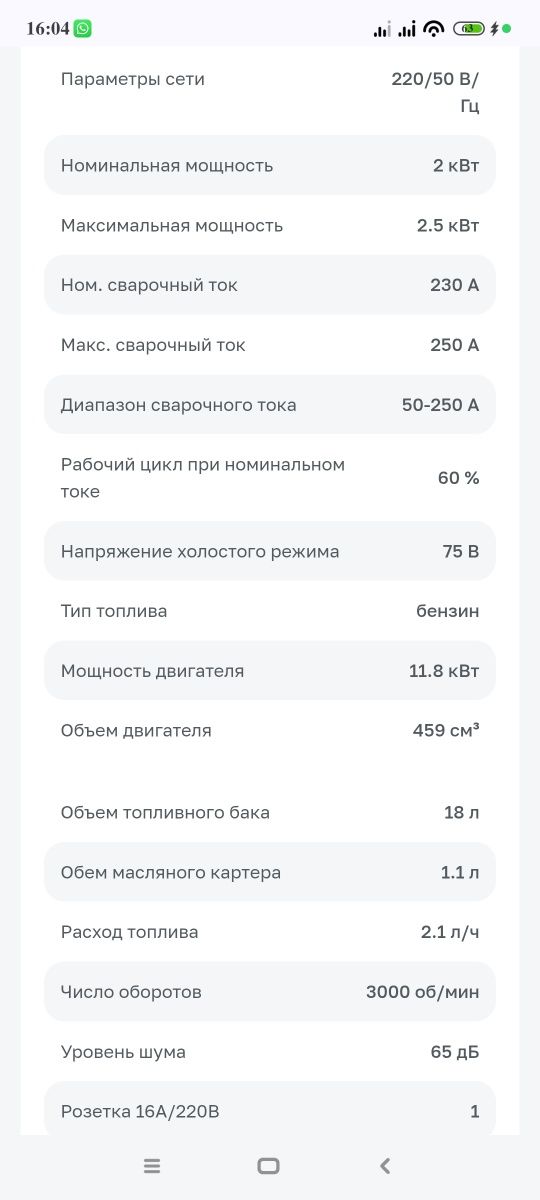Select the Мощность двигателя 11.8 кВт row

(270, 671)
